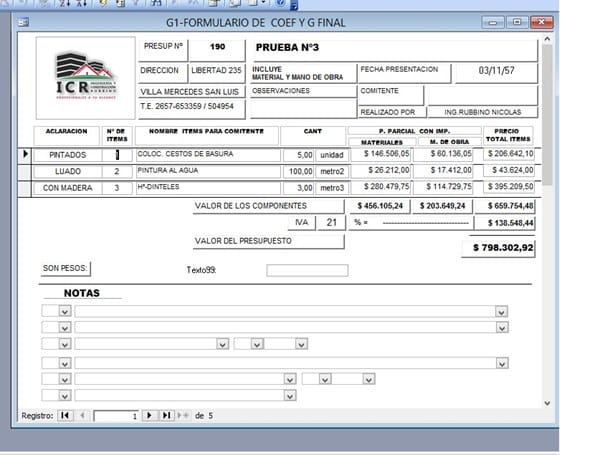The image size is (600, 455).
Task: Select the PINTURA AL AGUA item name
Action: 205,171
